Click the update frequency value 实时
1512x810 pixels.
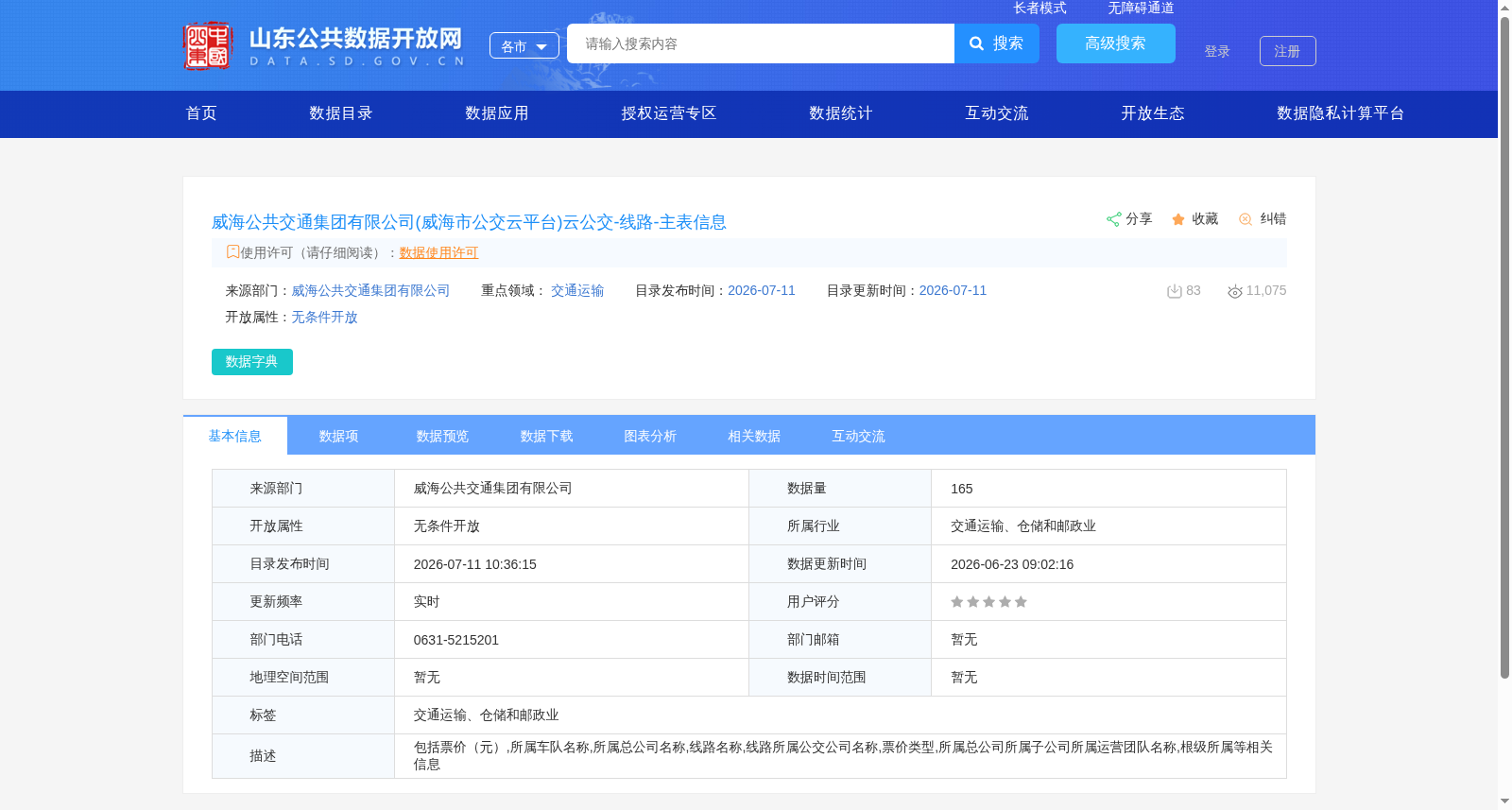(427, 602)
